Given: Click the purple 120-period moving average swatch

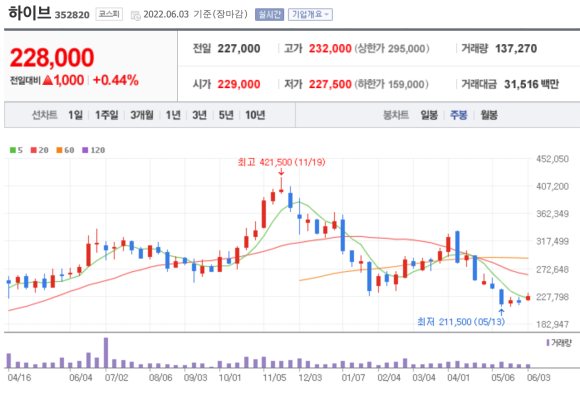Looking at the screenshot, I should (x=85, y=150).
